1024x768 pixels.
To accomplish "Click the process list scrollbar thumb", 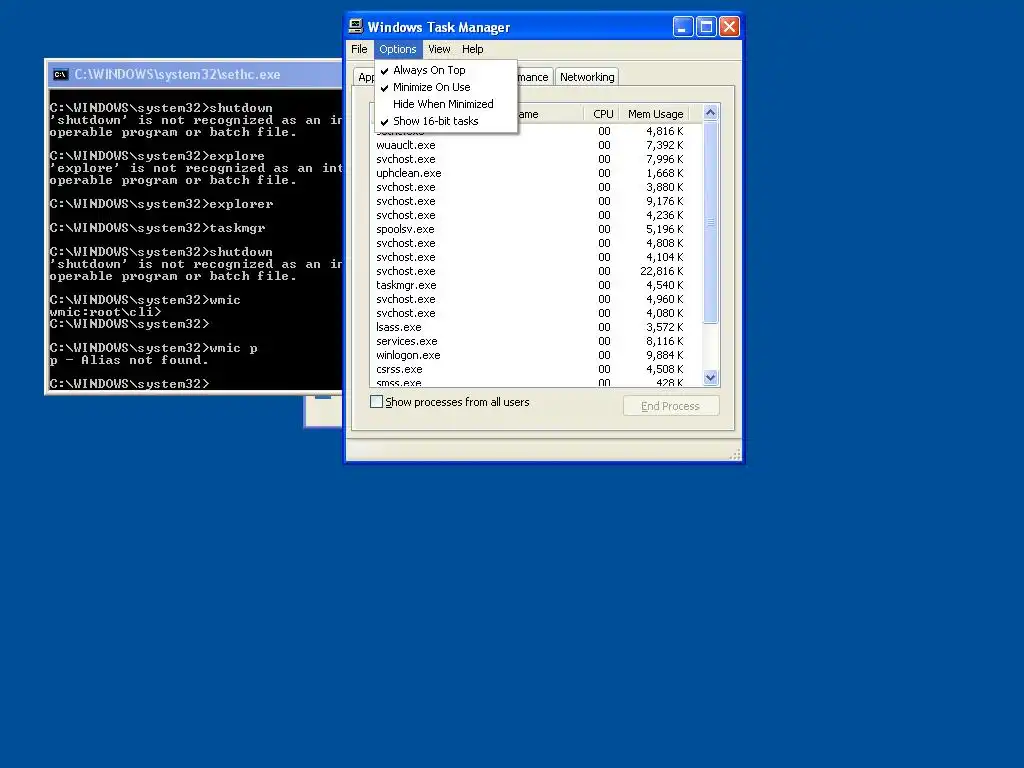I will 711,222.
